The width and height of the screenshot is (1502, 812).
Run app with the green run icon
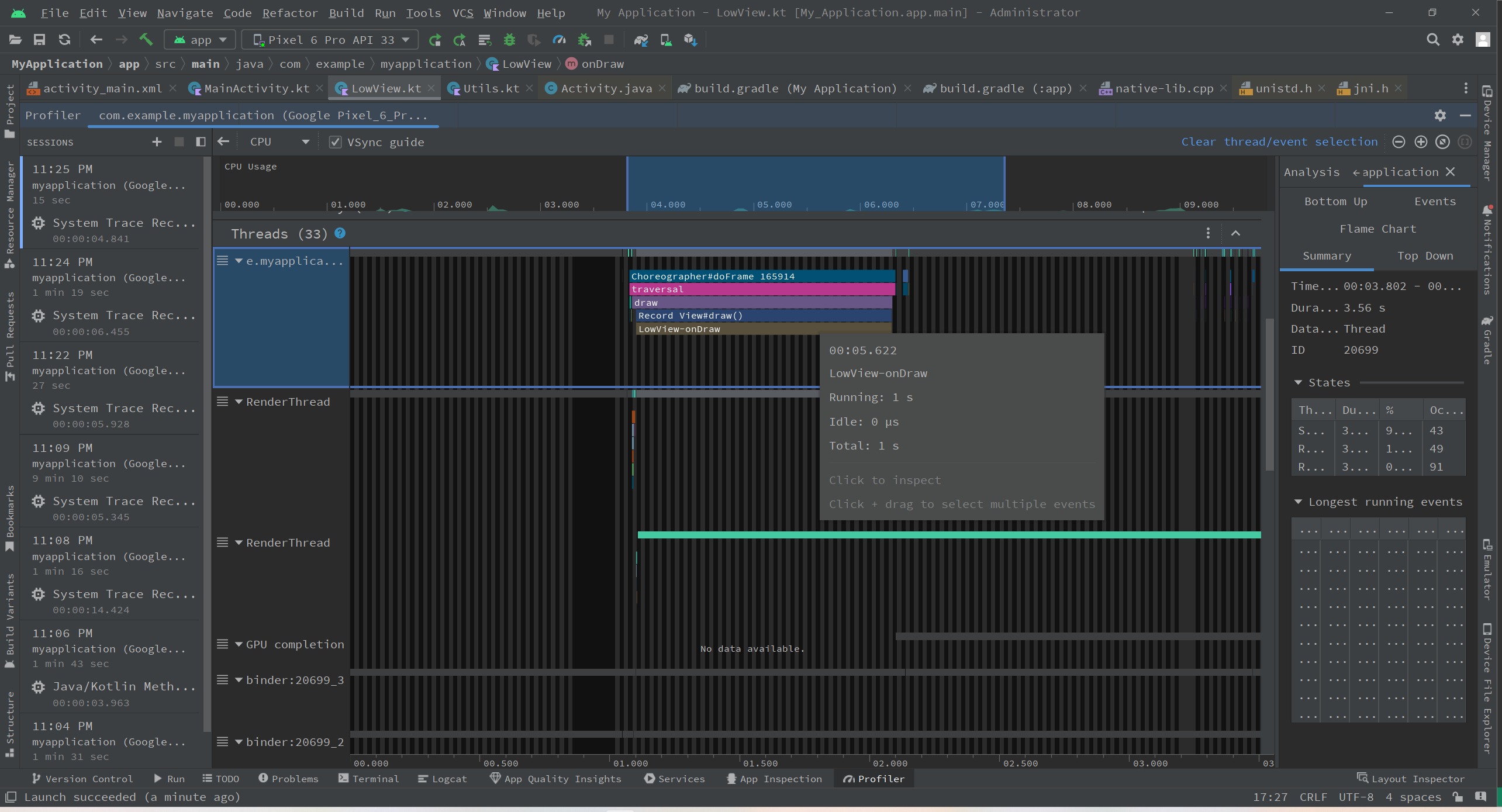[434, 40]
